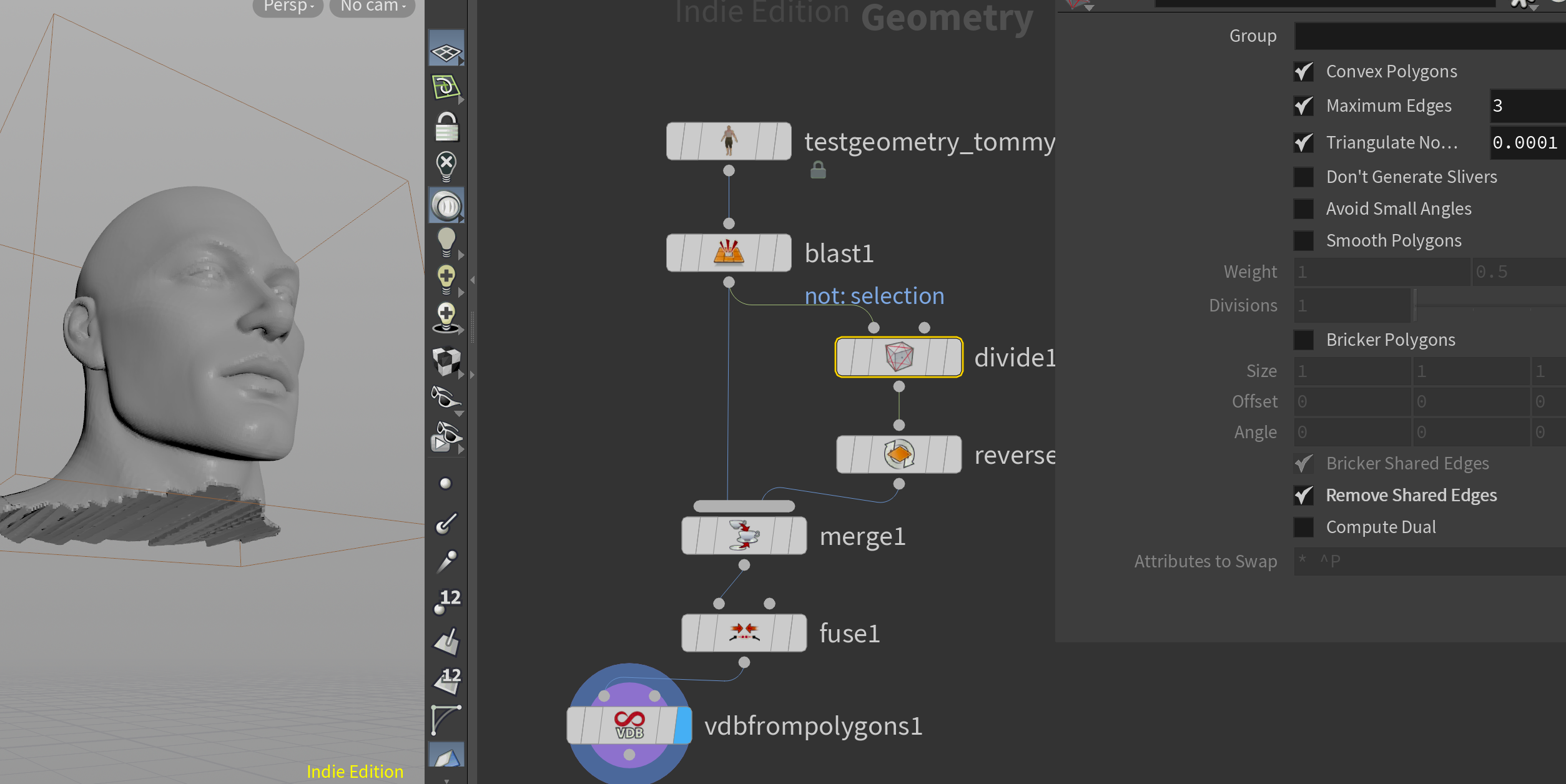Click the Group parameter input field
This screenshot has height=784, width=1566.
[1430, 36]
